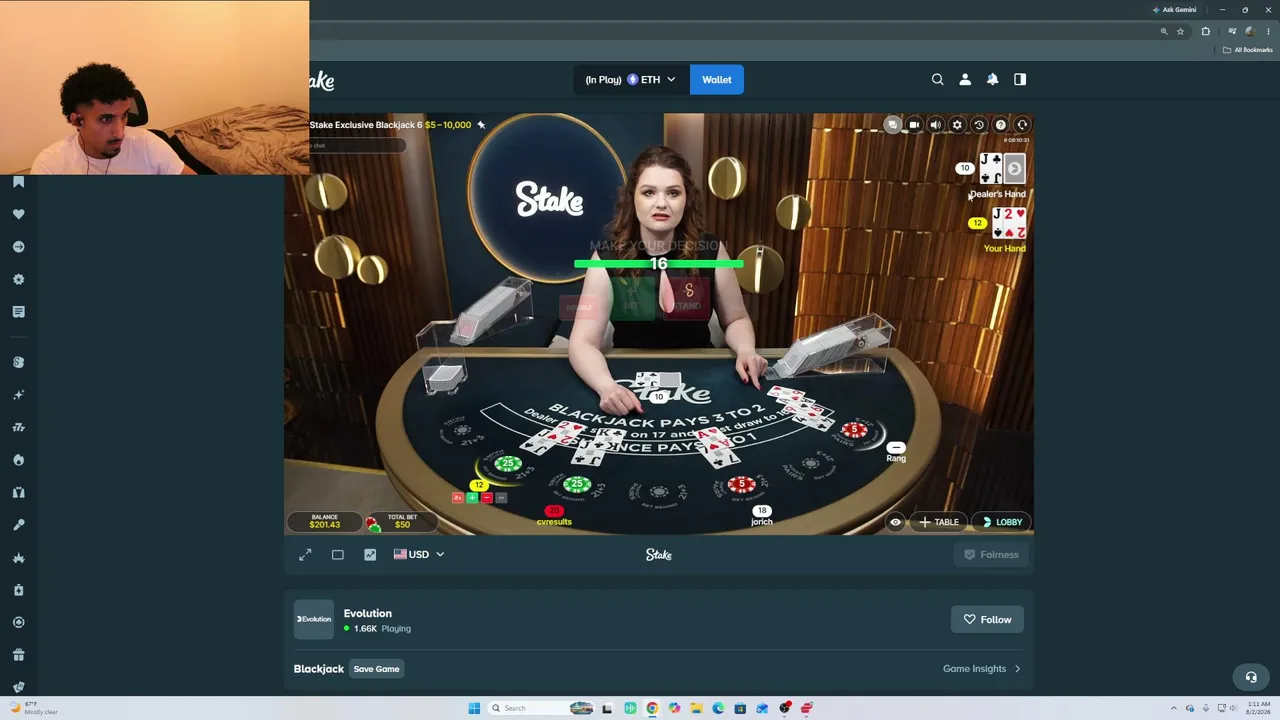Click the cvresults player label
This screenshot has height=720, width=1280.
tap(554, 522)
